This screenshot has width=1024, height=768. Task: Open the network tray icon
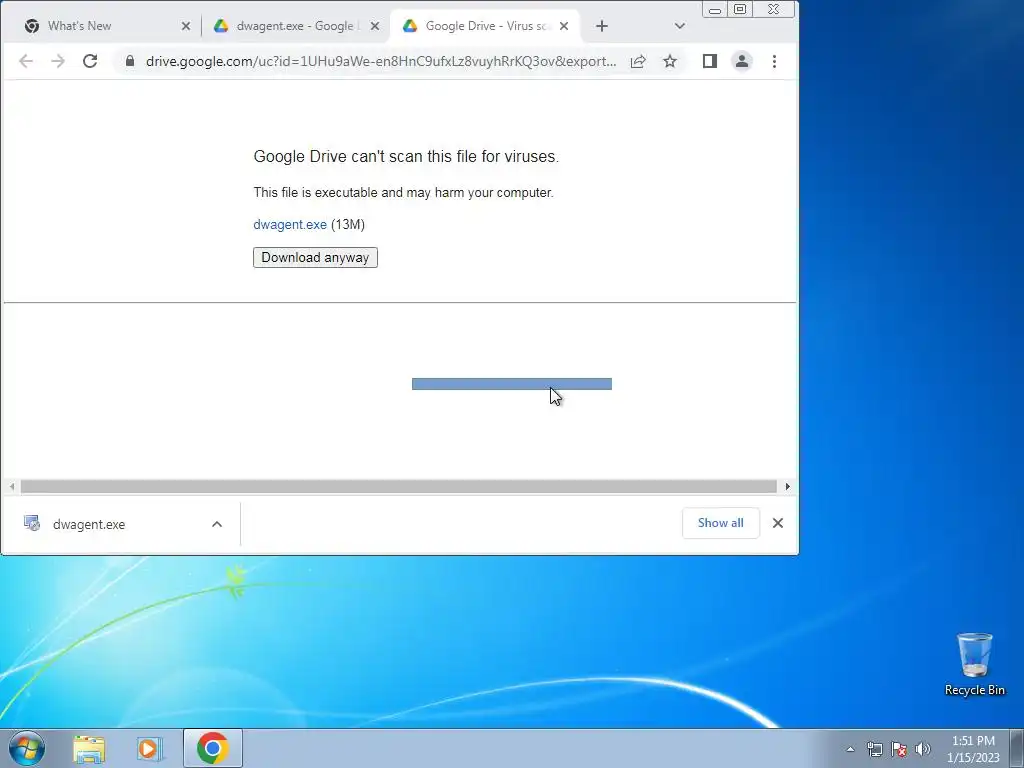coord(874,750)
